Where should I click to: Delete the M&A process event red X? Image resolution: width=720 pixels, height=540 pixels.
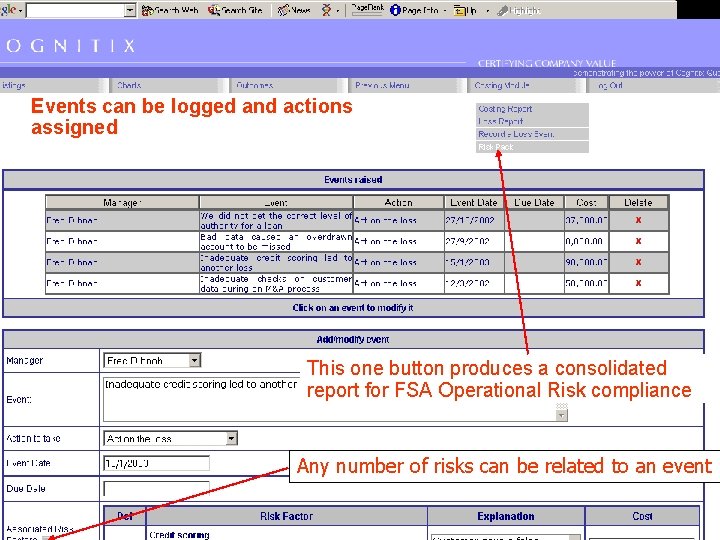pyautogui.click(x=638, y=283)
